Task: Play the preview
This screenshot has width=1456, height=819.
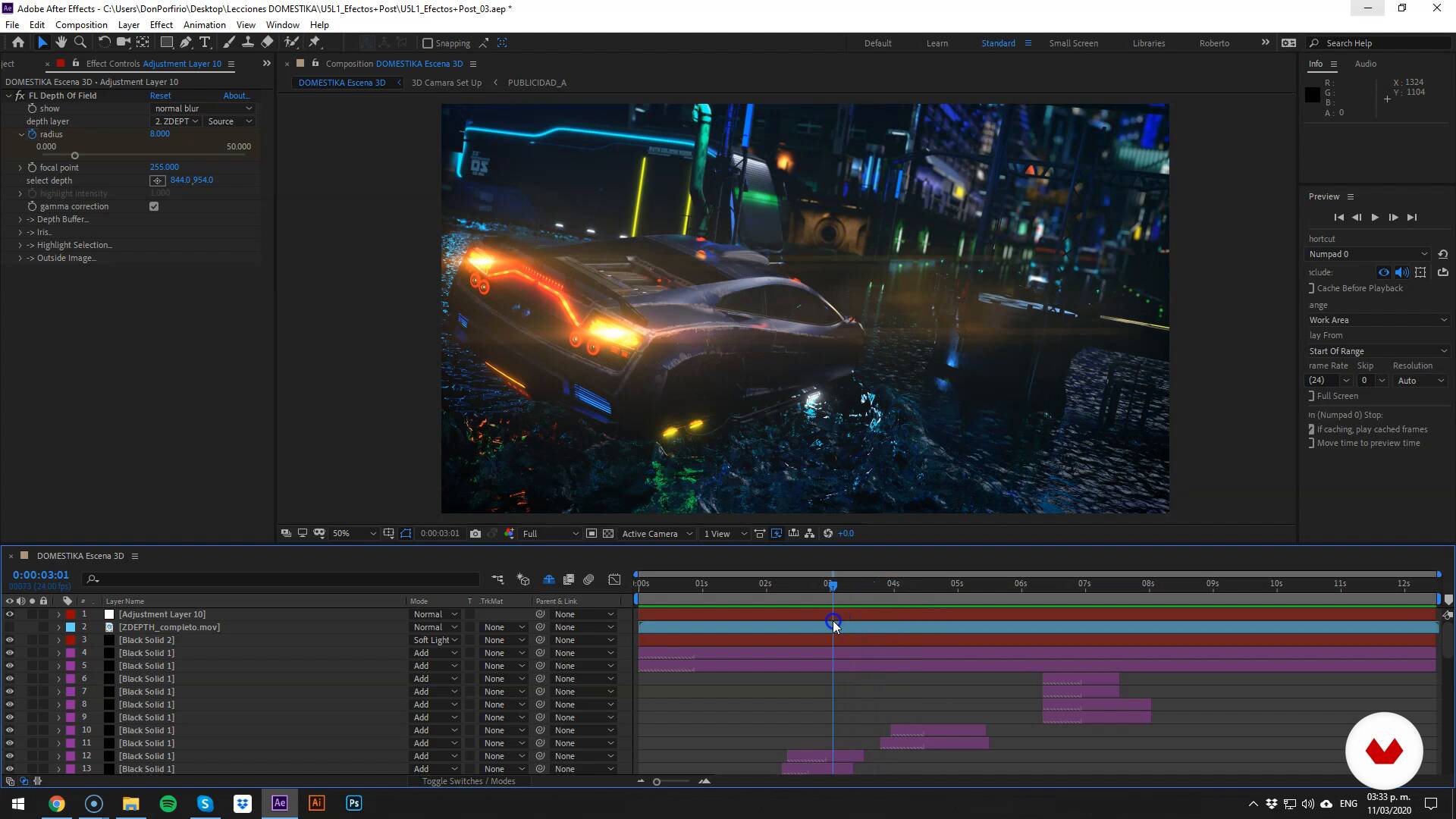Action: click(x=1375, y=217)
